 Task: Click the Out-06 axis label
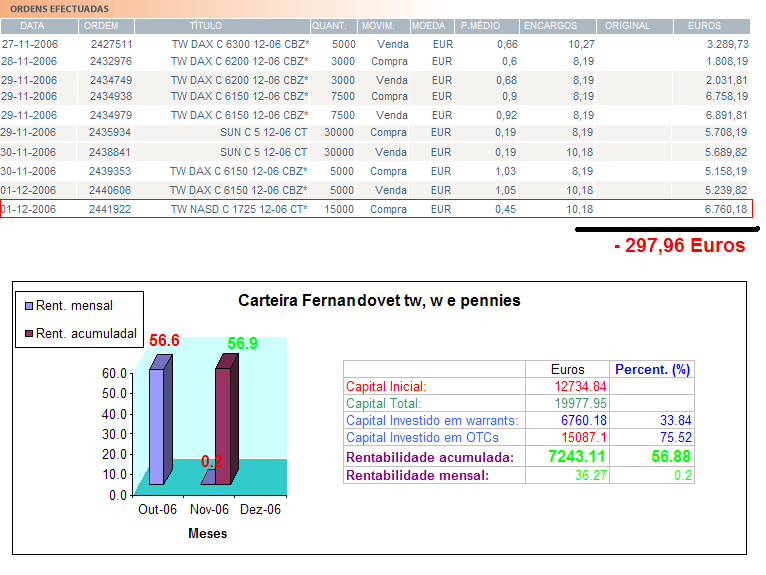pyautogui.click(x=157, y=509)
